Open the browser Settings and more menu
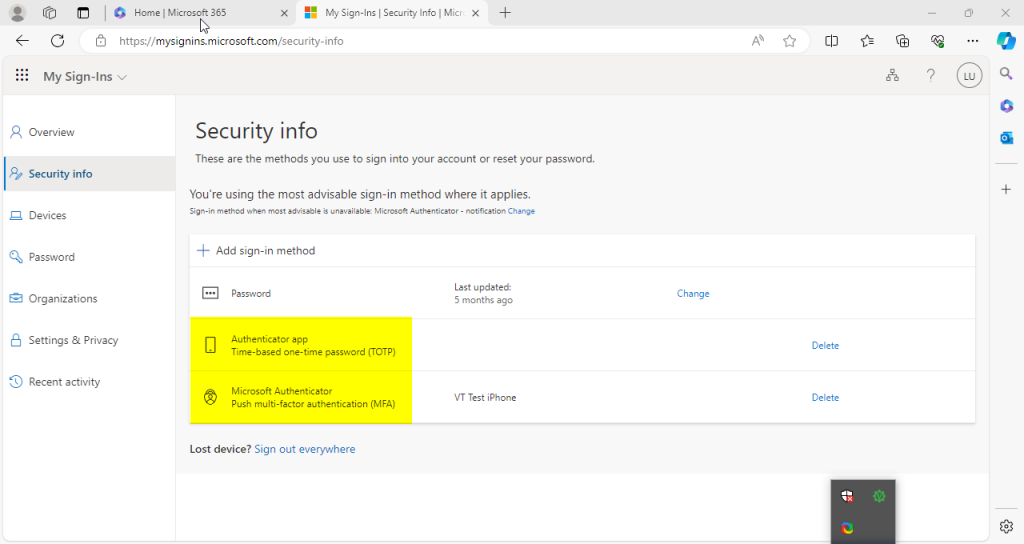 pos(972,41)
